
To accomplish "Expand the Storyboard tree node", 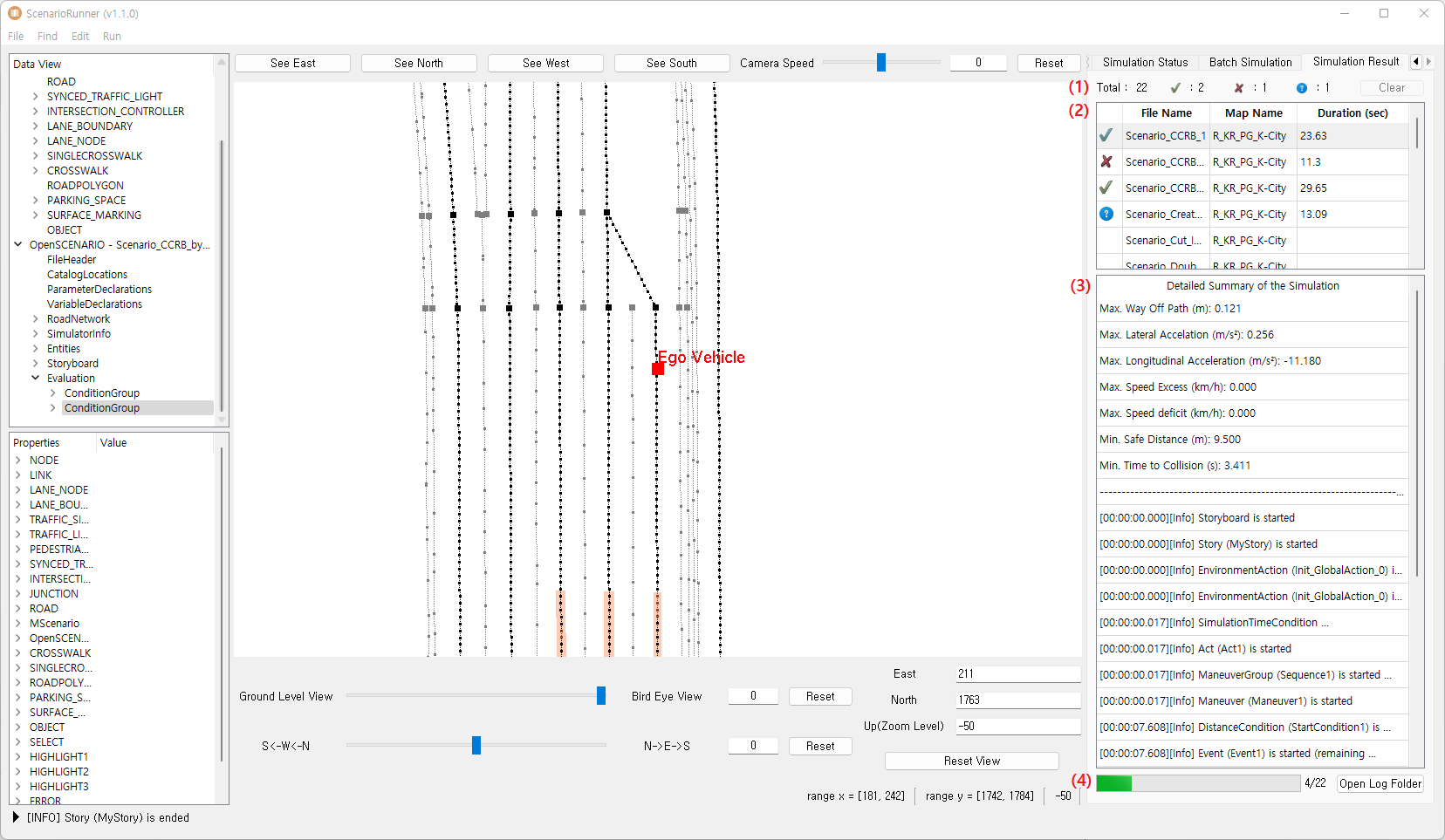I will click(x=36, y=364).
